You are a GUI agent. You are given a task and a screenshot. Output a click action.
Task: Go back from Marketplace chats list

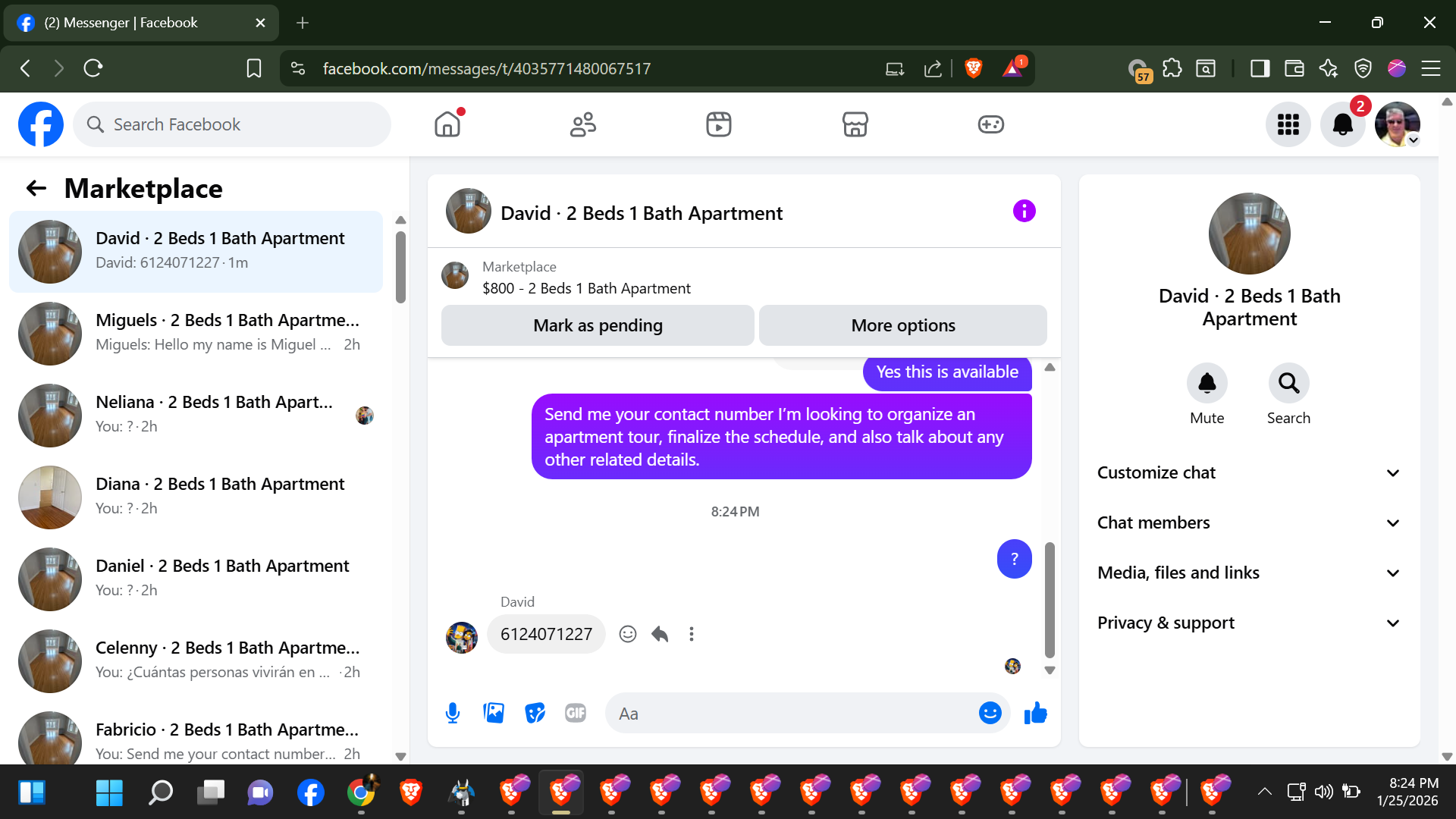click(x=36, y=188)
